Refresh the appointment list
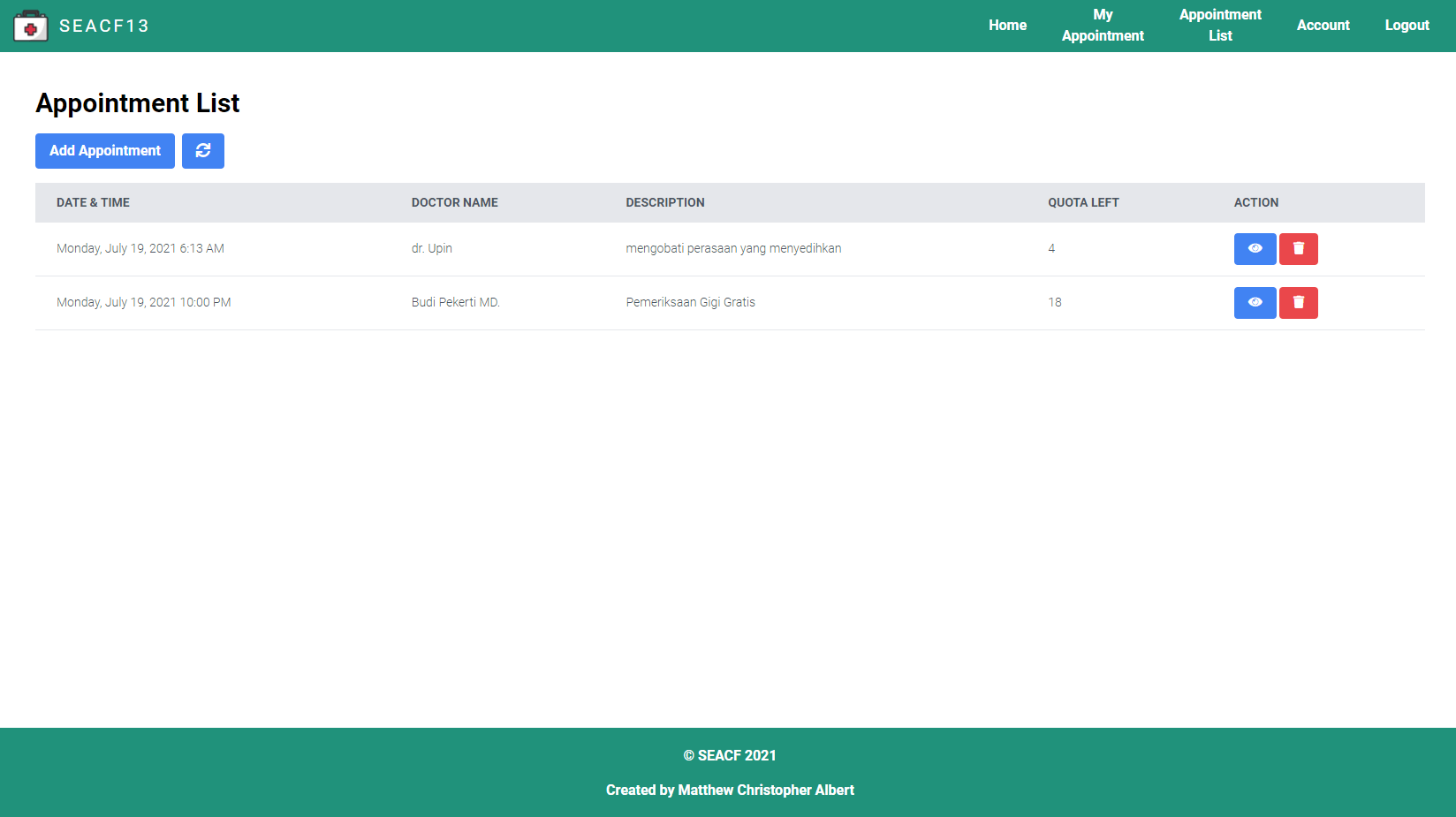This screenshot has width=1456, height=817. pos(203,151)
